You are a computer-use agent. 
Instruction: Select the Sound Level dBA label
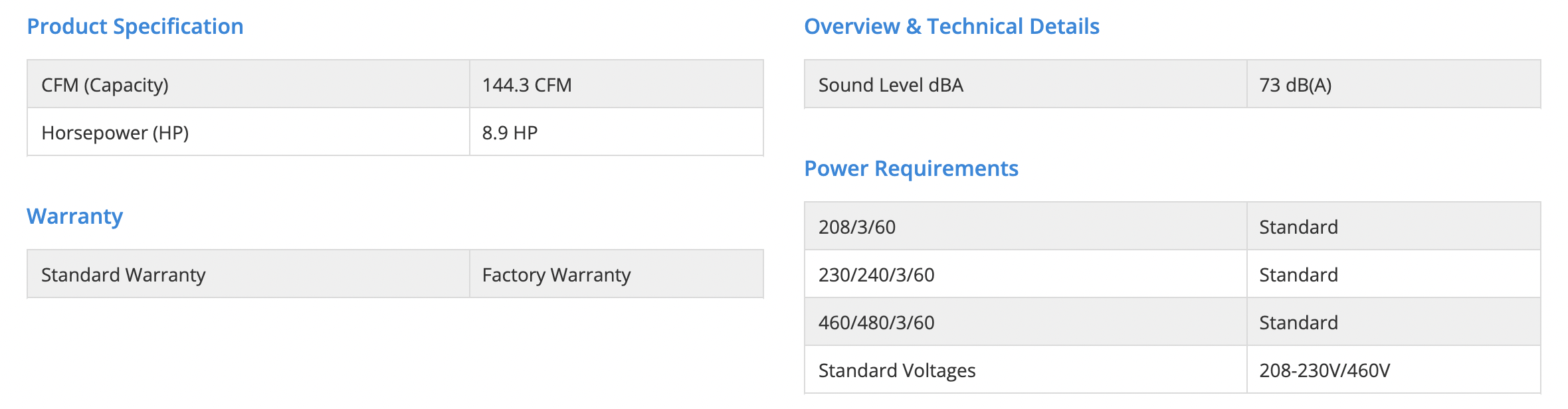tap(890, 85)
